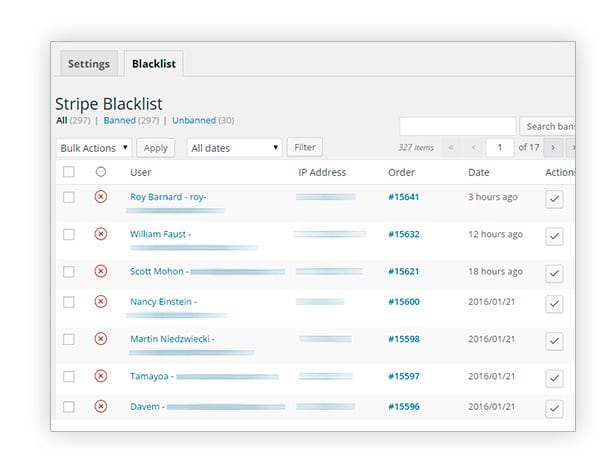Click the red banned icon for Davem
The image size is (600, 475).
[x=101, y=406]
